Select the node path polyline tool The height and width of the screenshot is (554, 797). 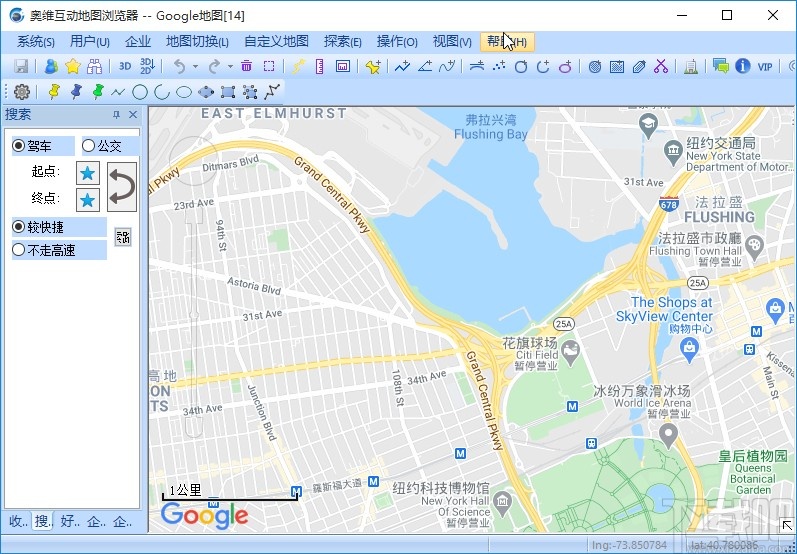272,91
